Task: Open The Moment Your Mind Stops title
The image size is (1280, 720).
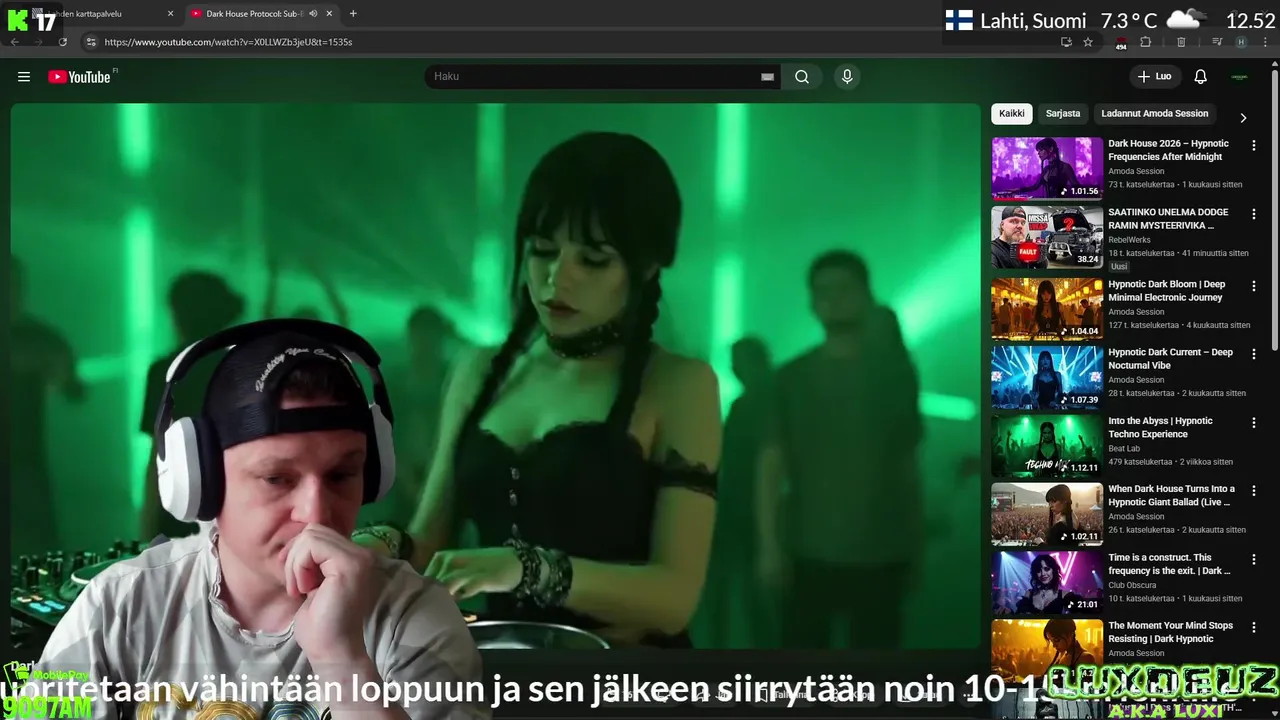Action: tap(1170, 632)
